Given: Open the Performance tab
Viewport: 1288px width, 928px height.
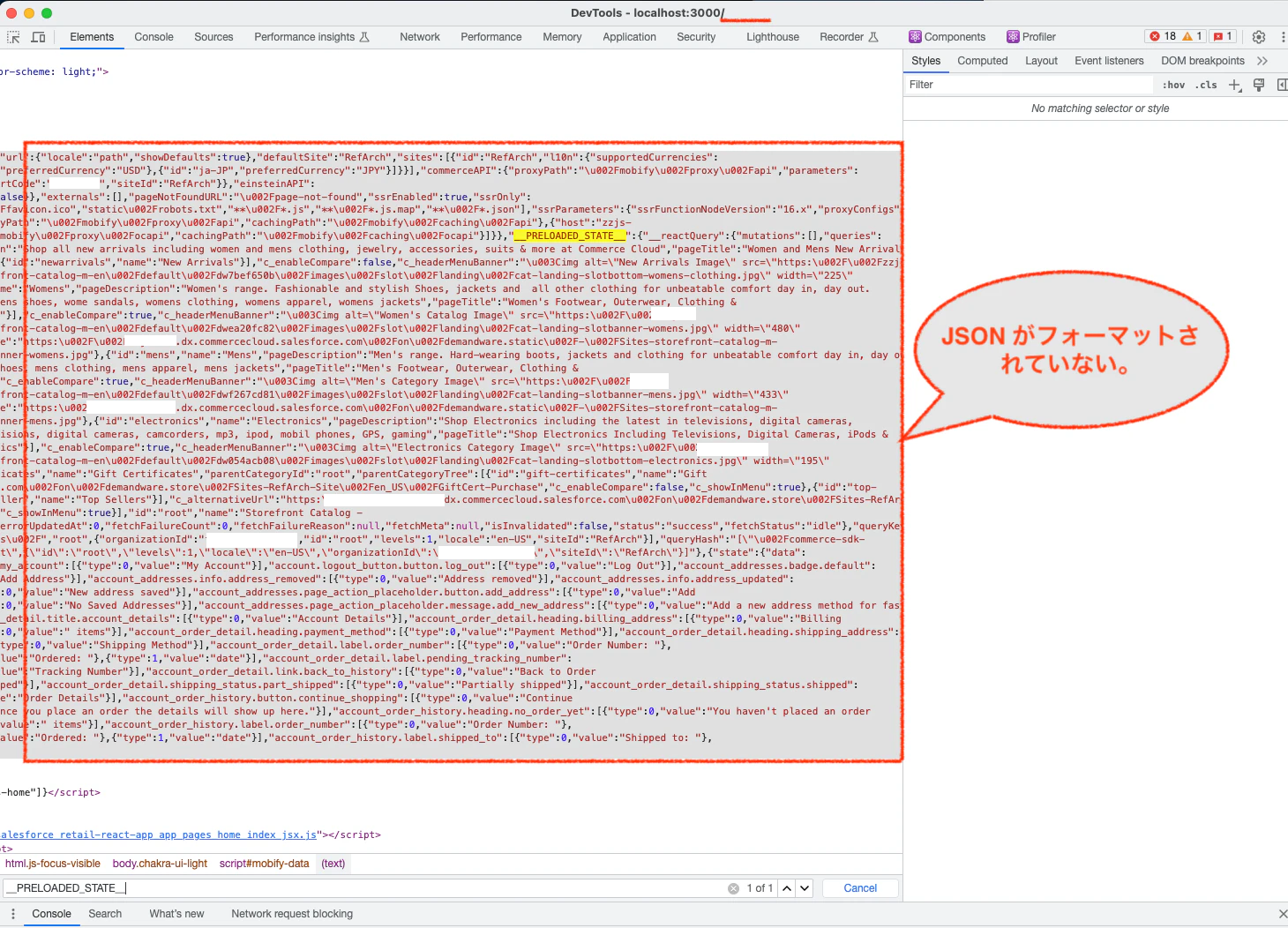Looking at the screenshot, I should click(x=491, y=37).
